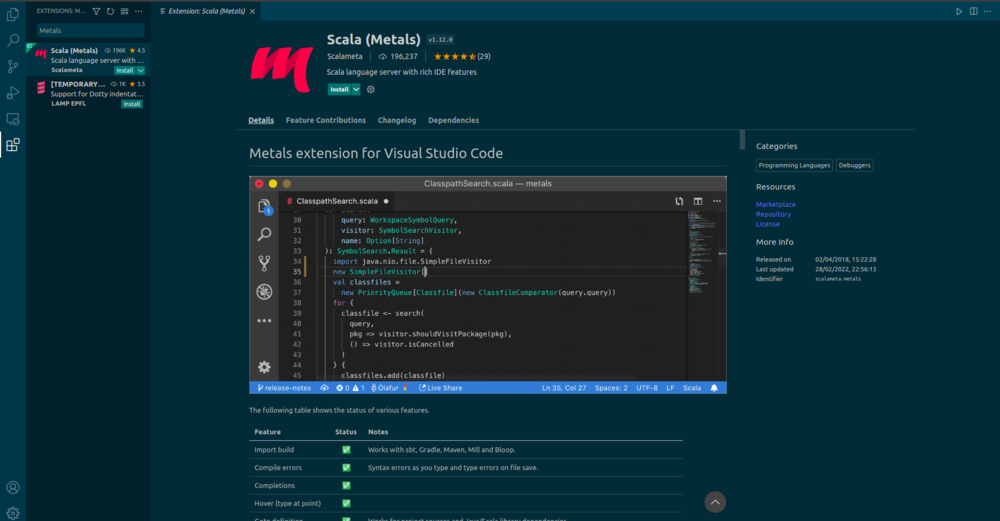Click the version badge v1.12.0

[440, 40]
